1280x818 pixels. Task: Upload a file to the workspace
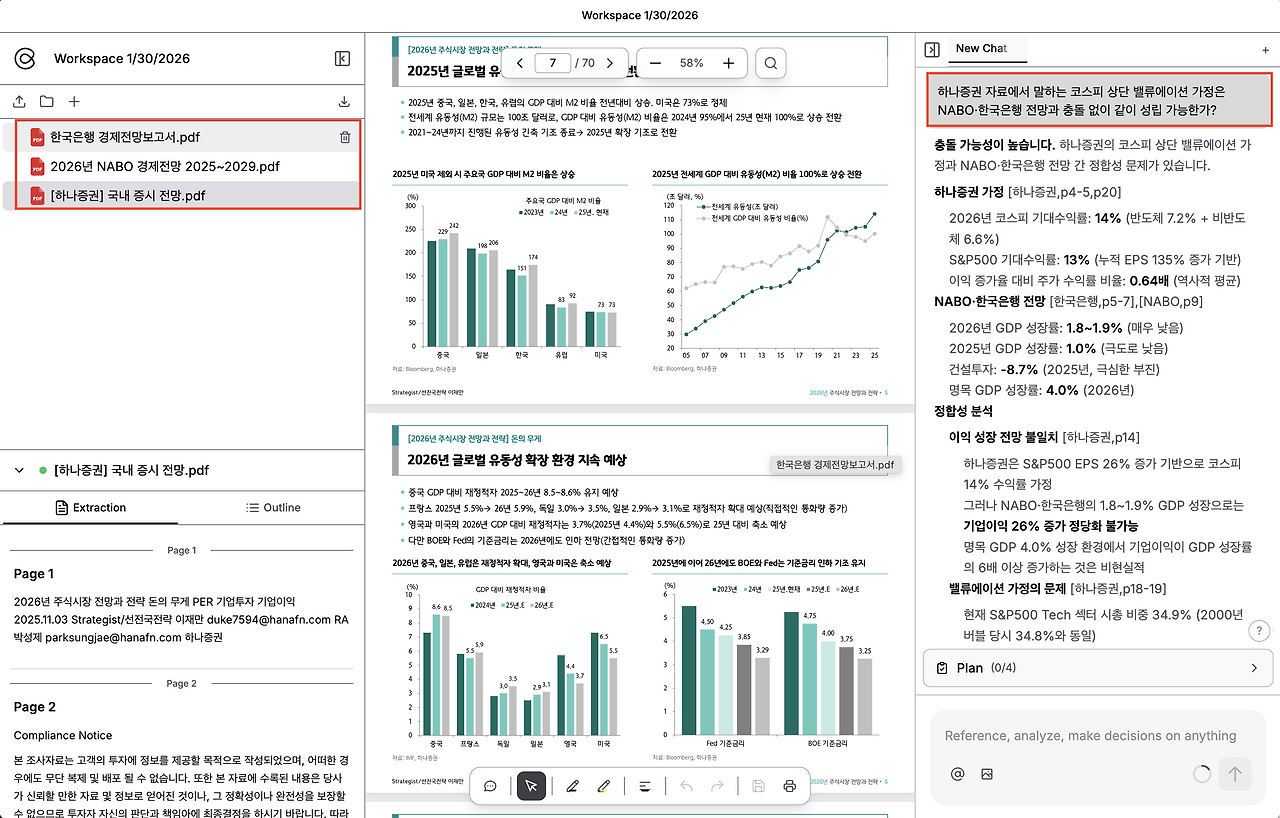coord(17,101)
